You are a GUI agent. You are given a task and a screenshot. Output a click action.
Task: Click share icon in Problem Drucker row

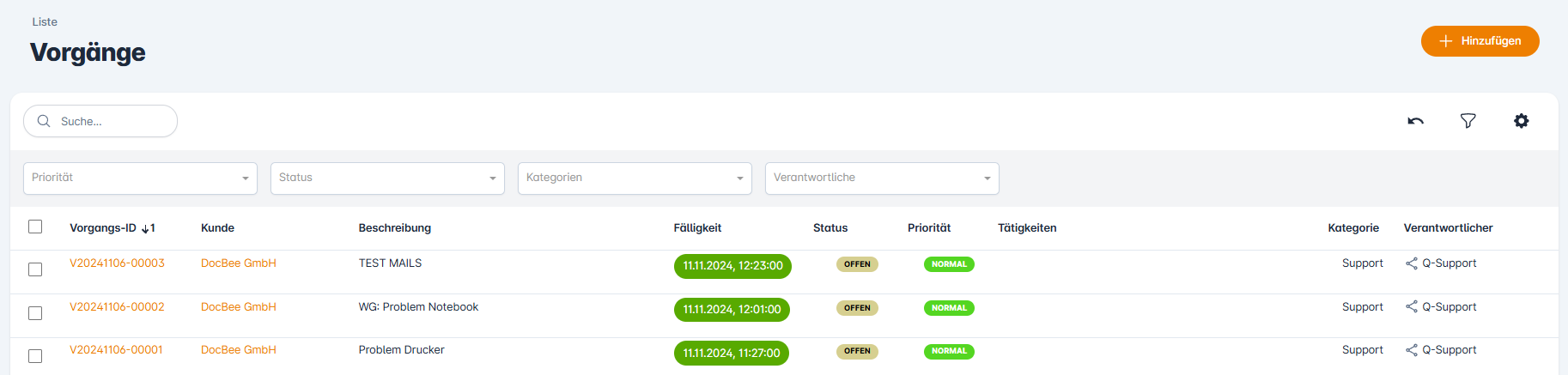(1411, 350)
